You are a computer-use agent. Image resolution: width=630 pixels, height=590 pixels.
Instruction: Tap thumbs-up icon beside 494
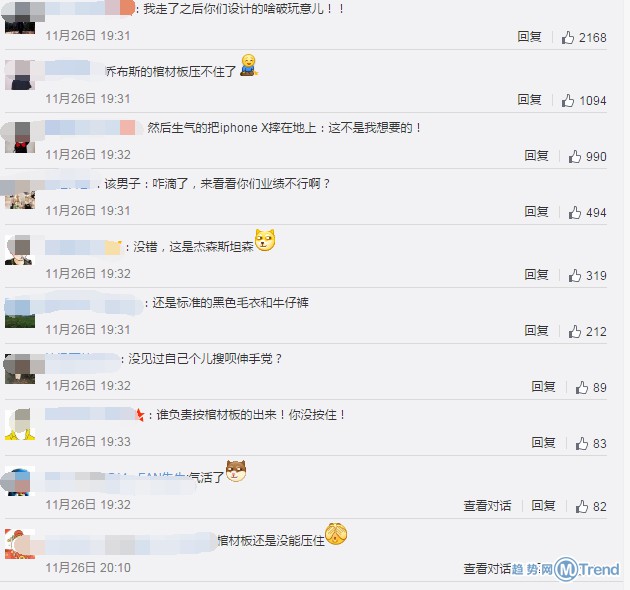tap(575, 212)
